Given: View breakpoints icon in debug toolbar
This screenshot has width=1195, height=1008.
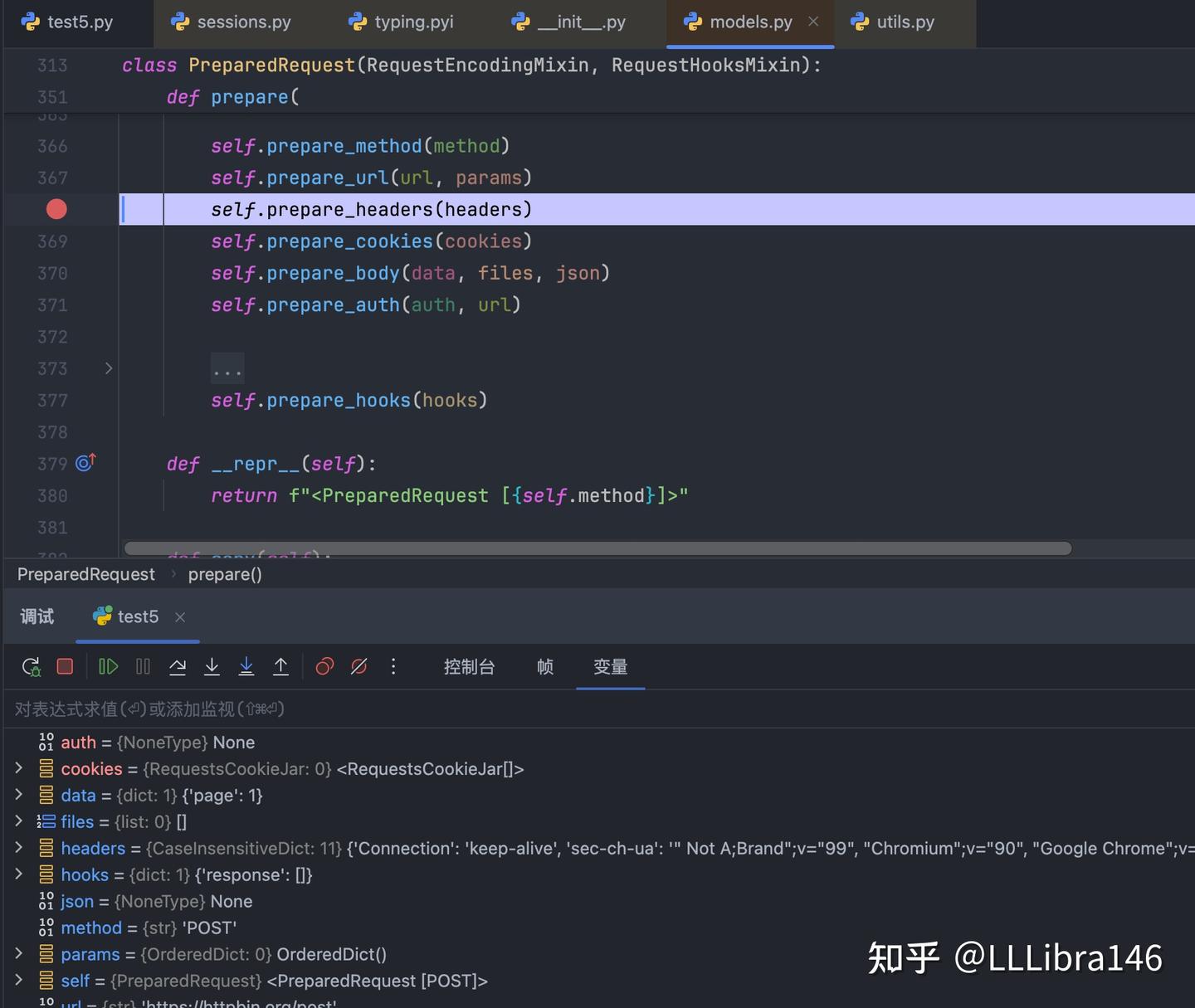Looking at the screenshot, I should point(324,666).
